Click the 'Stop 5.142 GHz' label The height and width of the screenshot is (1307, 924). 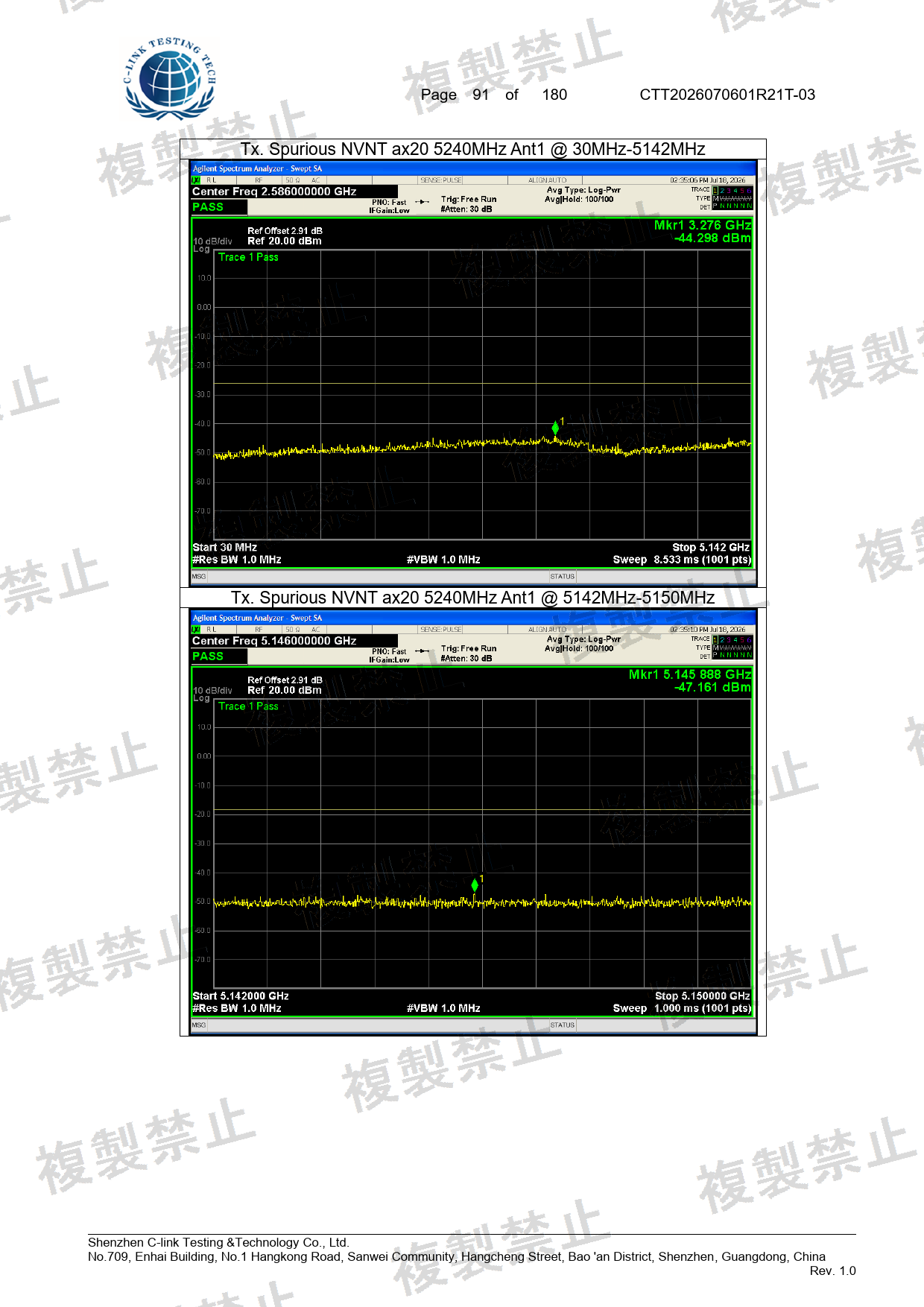(x=711, y=548)
